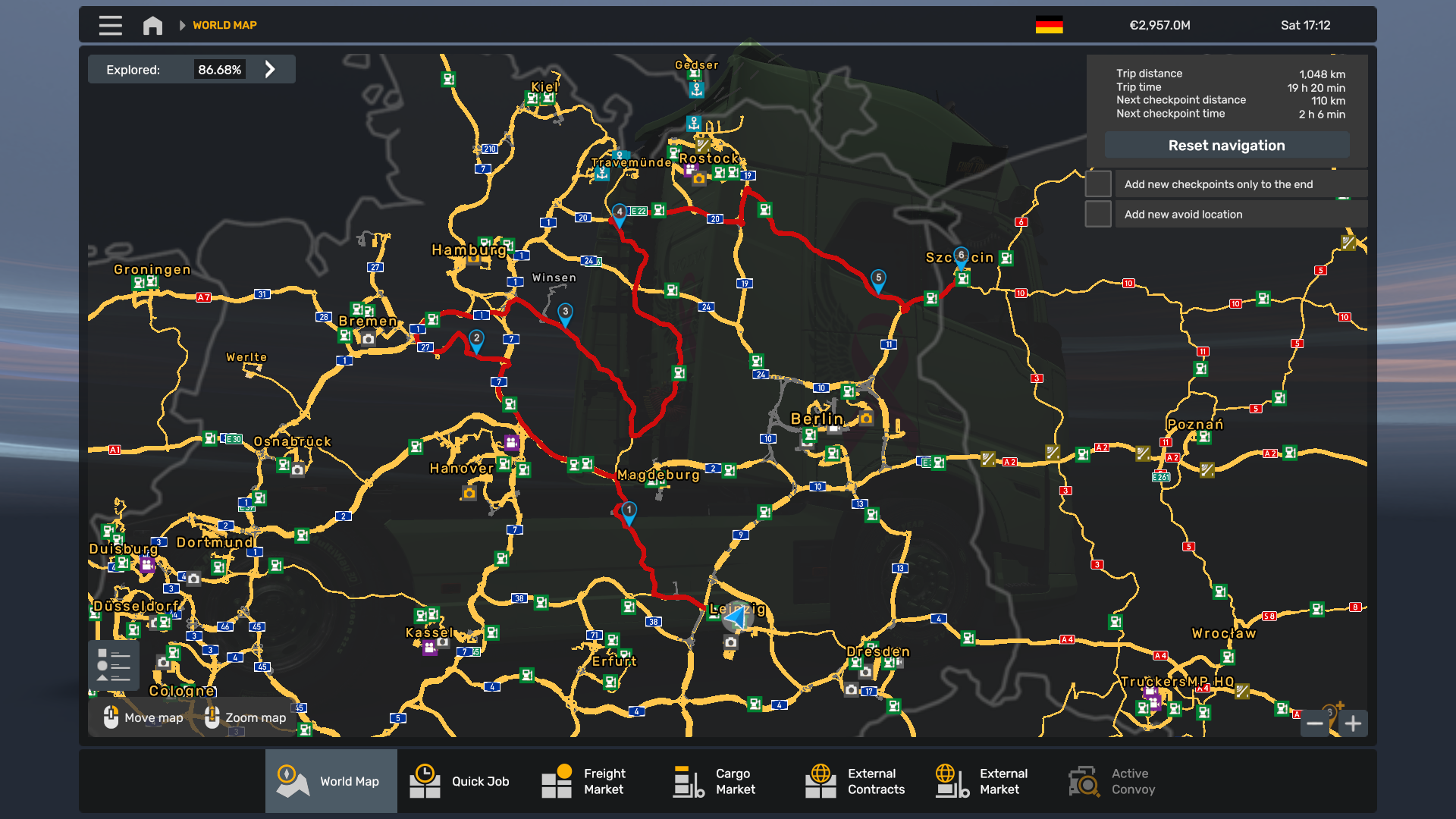
Task: Click the Dresden city label
Action: pos(878,651)
